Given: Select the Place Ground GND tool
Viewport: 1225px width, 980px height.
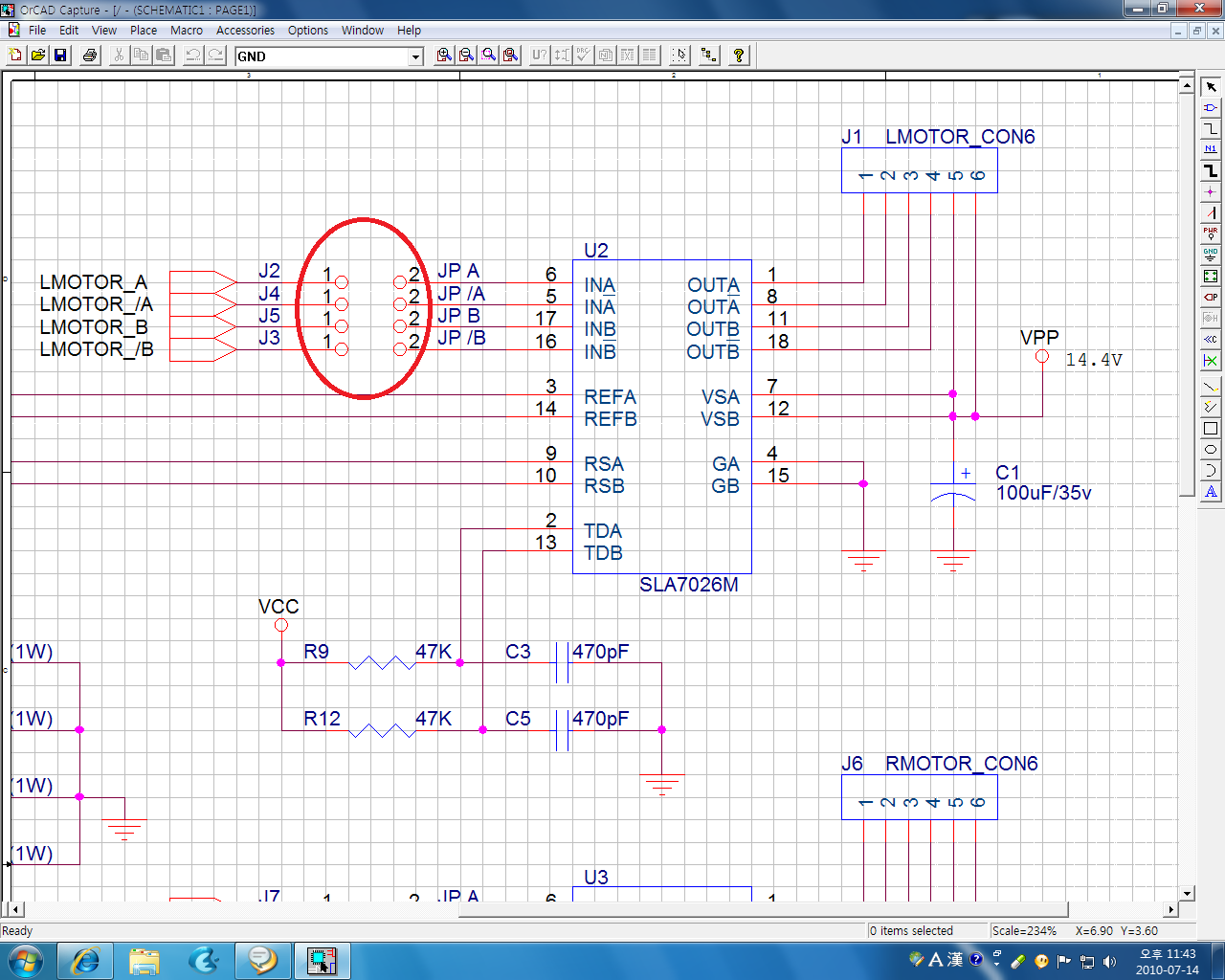Looking at the screenshot, I should coord(1211,255).
